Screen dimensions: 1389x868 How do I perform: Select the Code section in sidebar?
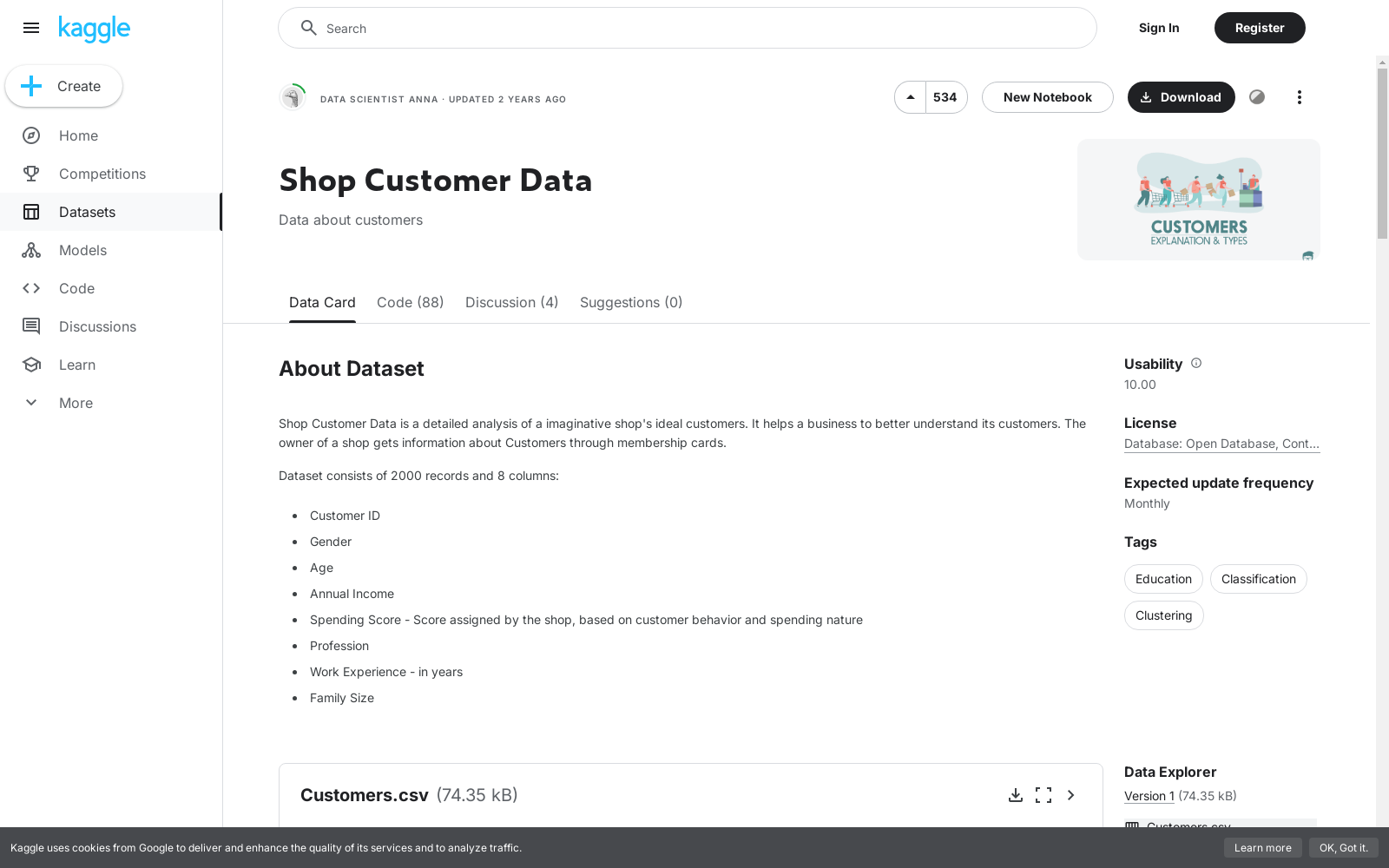click(x=76, y=288)
